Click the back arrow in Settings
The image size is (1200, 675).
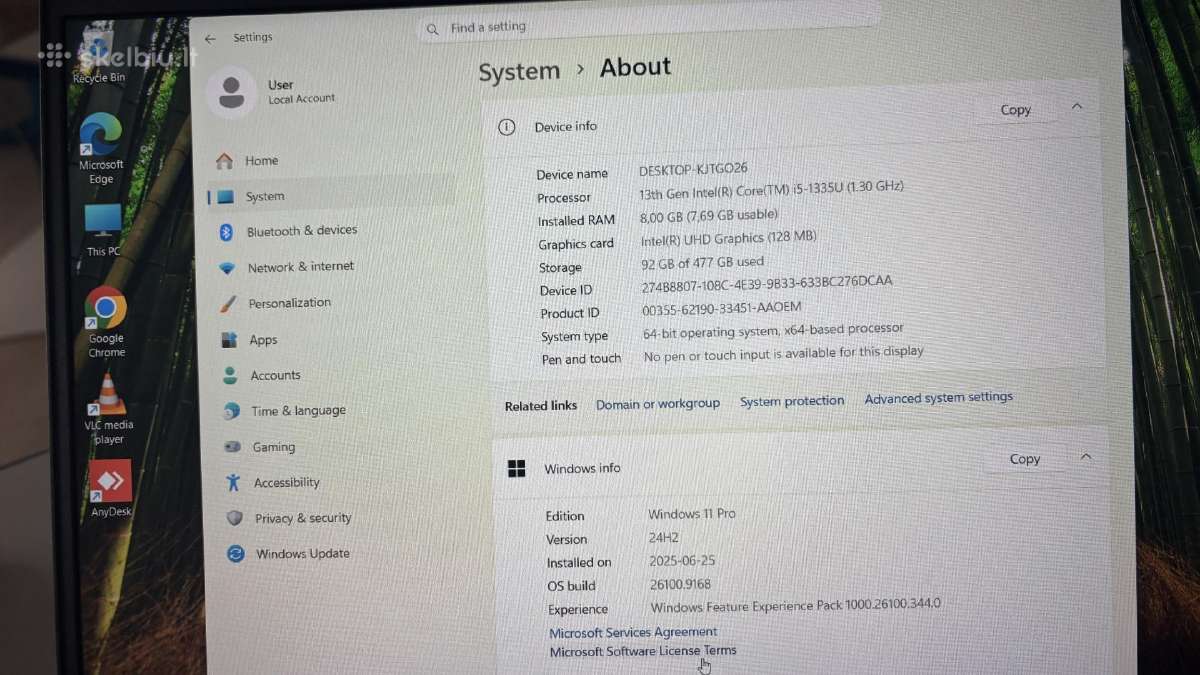coord(210,38)
